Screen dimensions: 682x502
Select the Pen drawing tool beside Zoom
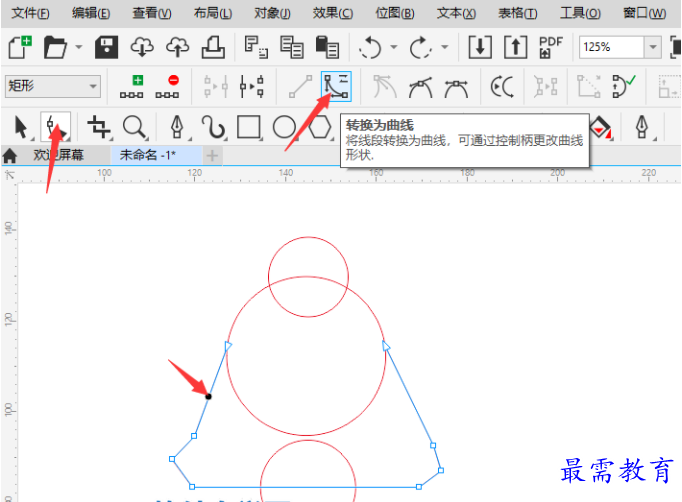177,127
